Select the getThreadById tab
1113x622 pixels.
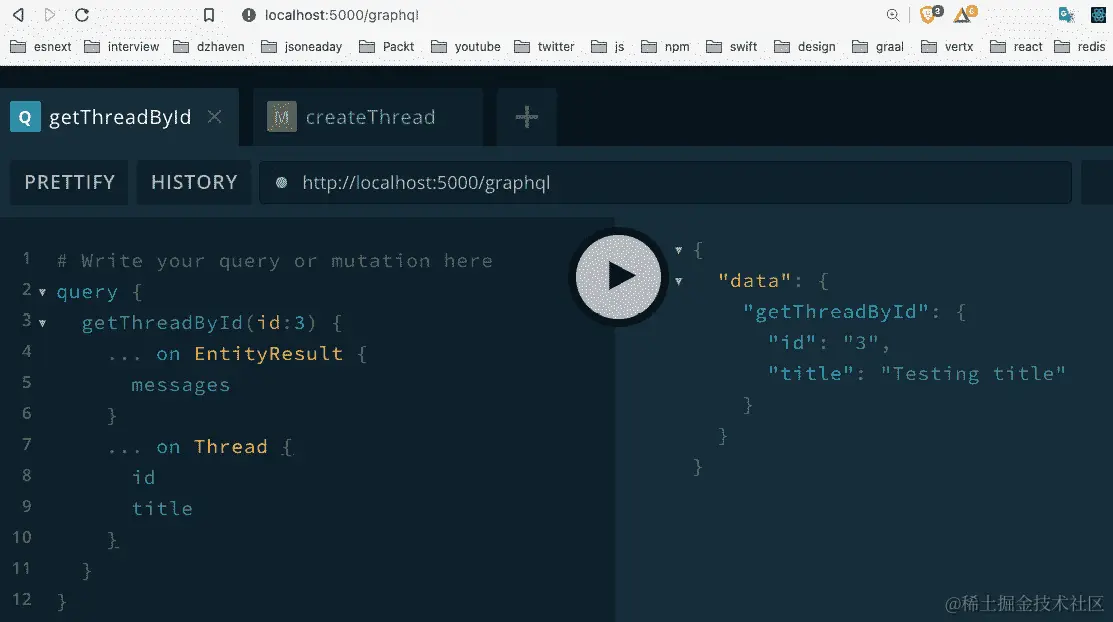pos(120,117)
